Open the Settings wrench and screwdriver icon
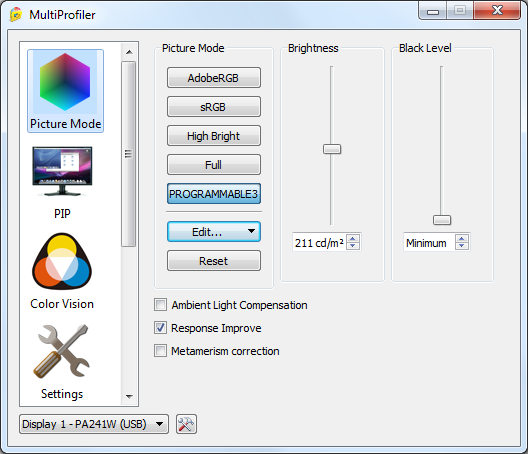The width and height of the screenshot is (528, 454). point(62,351)
